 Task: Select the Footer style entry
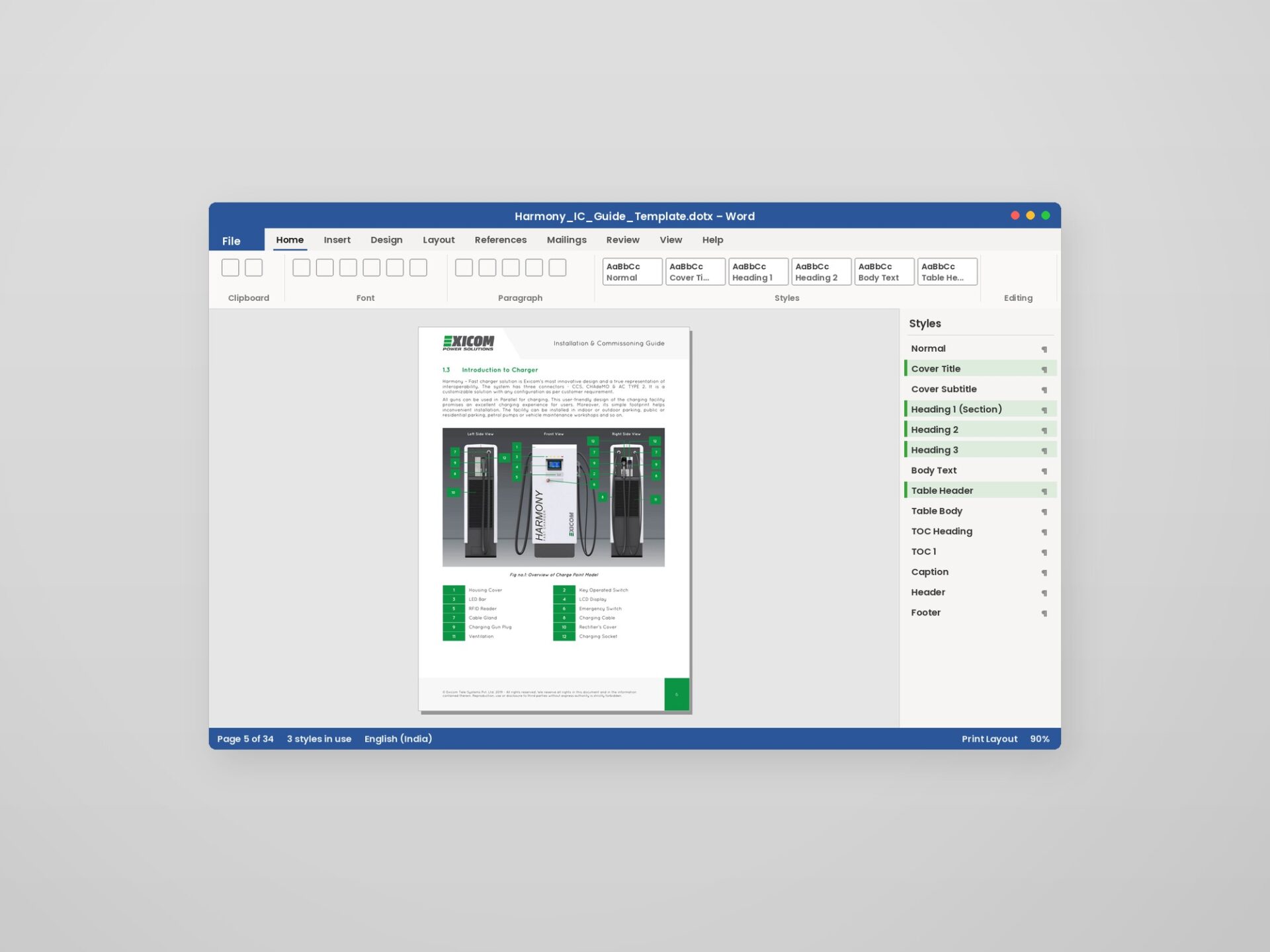click(980, 612)
